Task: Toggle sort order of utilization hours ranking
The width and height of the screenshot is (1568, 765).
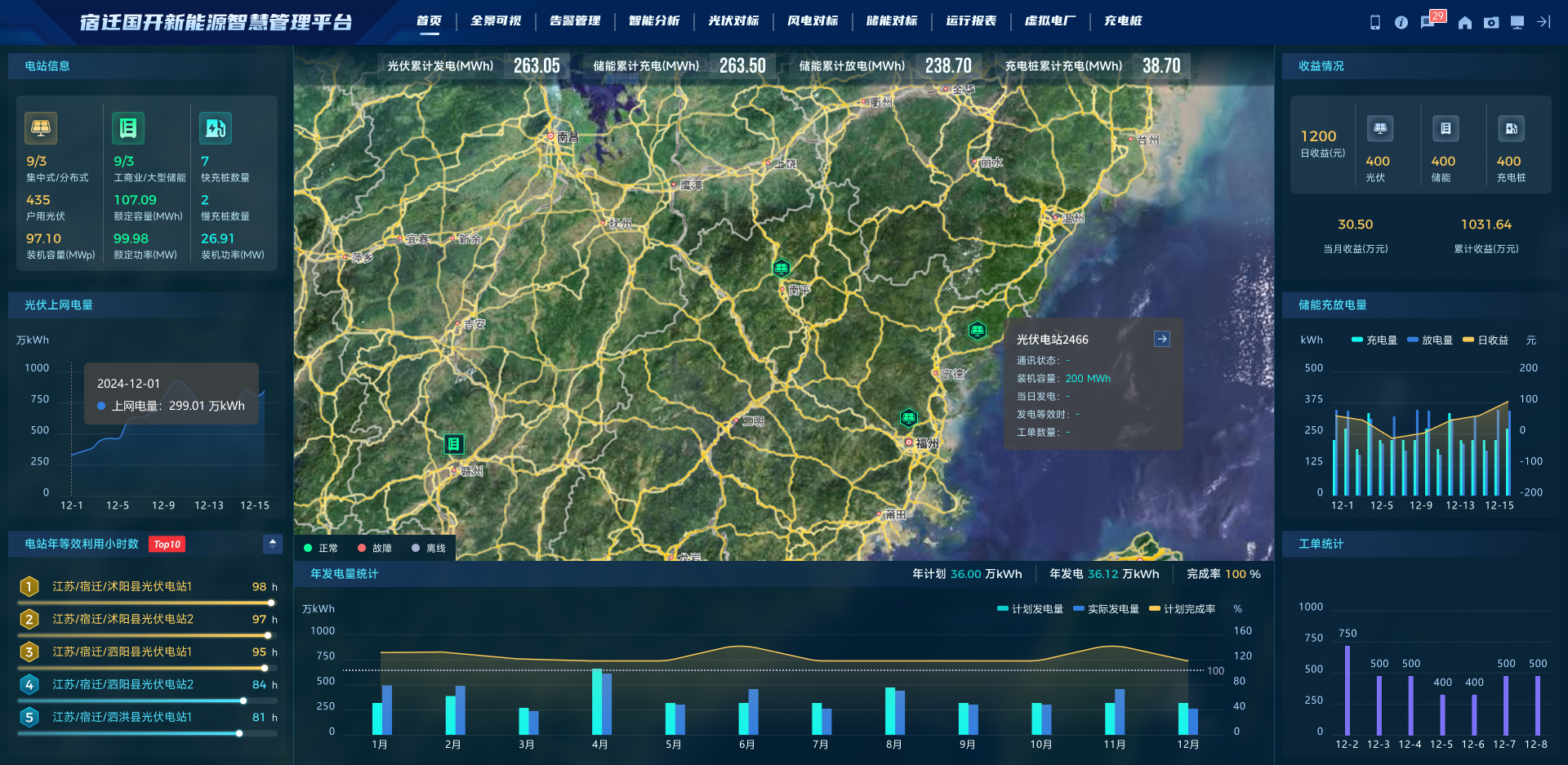Action: (273, 544)
